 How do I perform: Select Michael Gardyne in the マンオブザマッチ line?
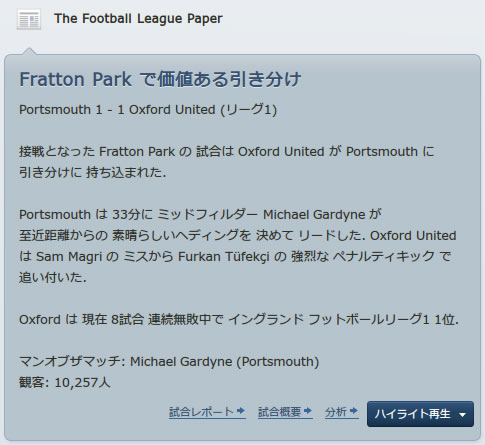tap(181, 362)
